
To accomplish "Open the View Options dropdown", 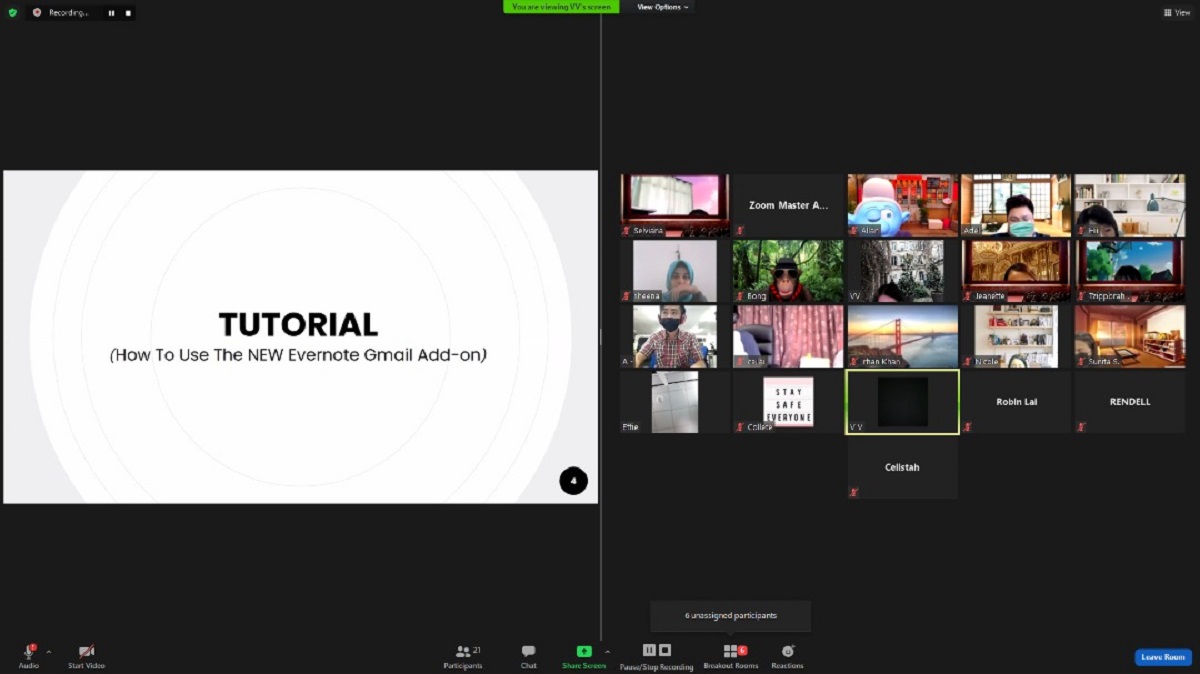I will pos(662,7).
